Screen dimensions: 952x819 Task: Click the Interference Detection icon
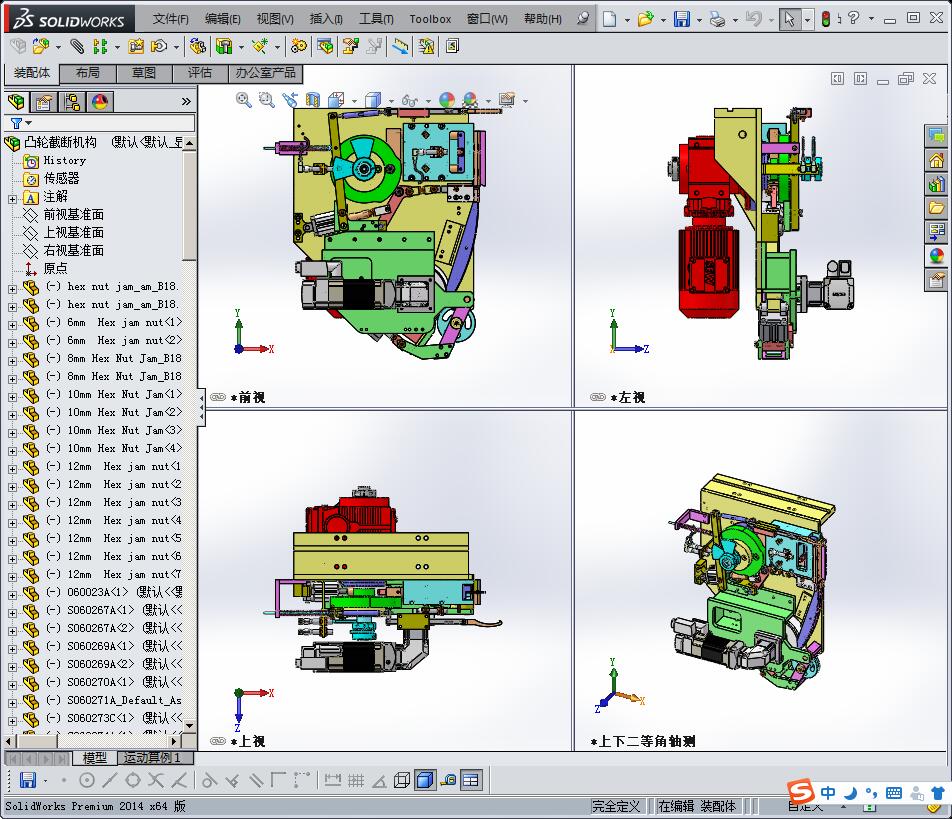pyautogui.click(x=426, y=46)
